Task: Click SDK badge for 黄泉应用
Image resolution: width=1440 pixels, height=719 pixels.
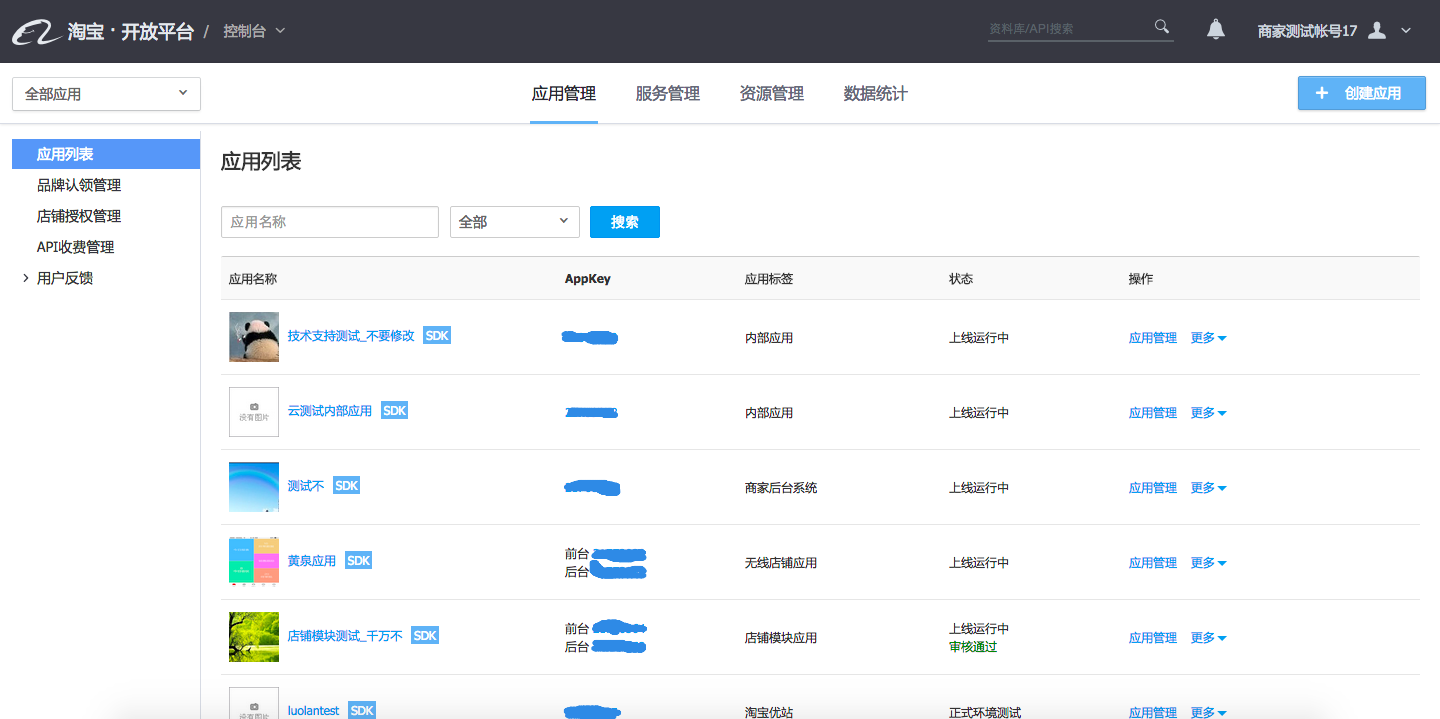Action: pos(359,561)
